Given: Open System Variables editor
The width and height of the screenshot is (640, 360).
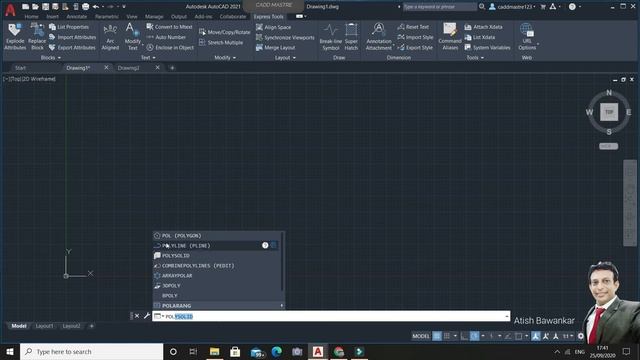Looking at the screenshot, I should pos(487,47).
